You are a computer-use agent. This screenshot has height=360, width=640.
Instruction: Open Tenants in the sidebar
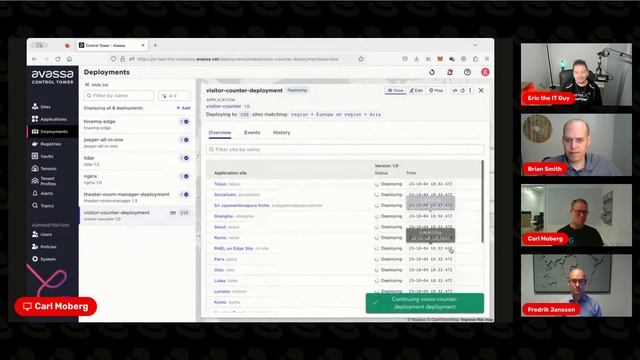pos(44,168)
